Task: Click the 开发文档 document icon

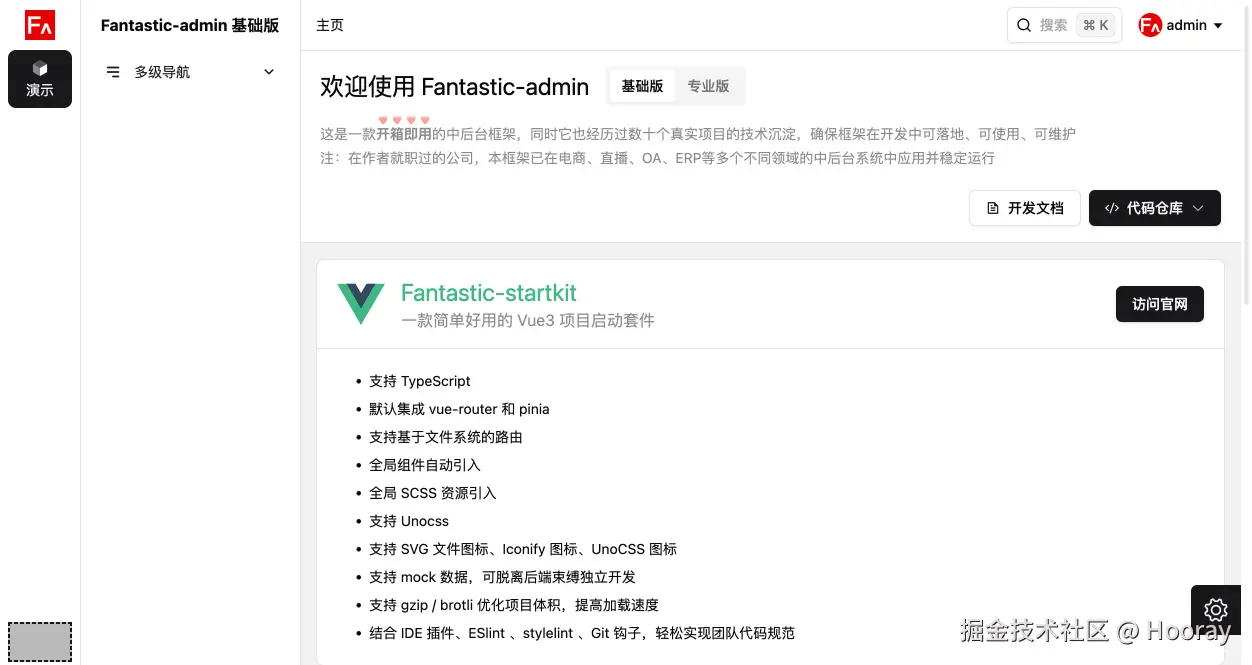Action: point(993,208)
